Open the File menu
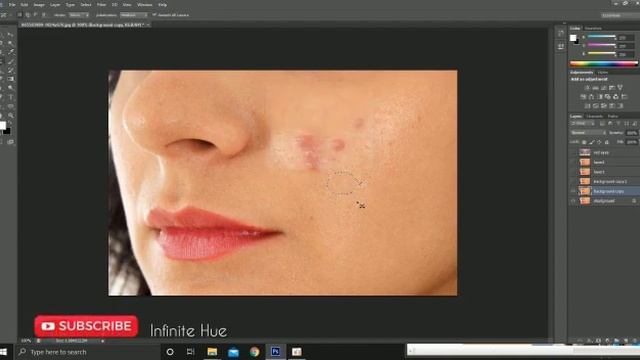640x360 pixels. (x=12, y=5)
